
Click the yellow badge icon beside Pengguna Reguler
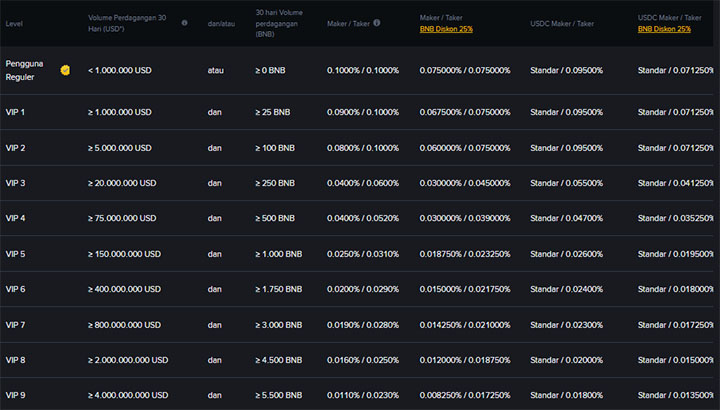(x=65, y=70)
